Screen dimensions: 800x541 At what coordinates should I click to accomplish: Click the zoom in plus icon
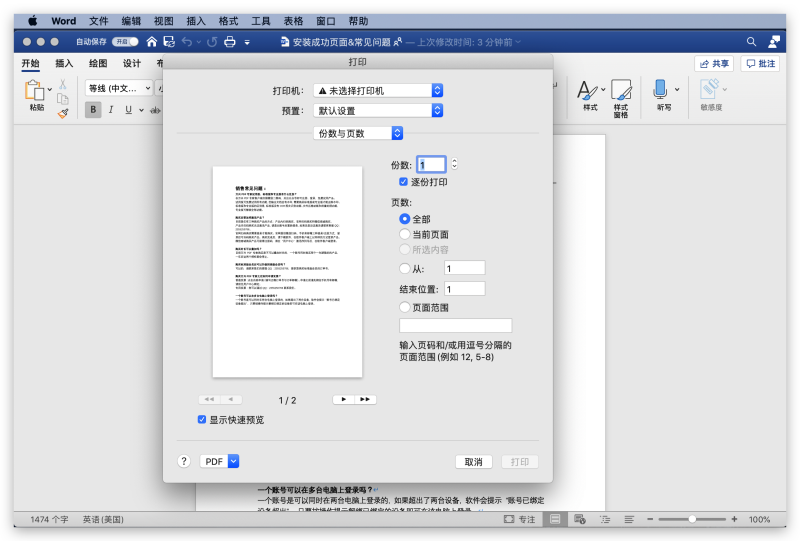(734, 519)
